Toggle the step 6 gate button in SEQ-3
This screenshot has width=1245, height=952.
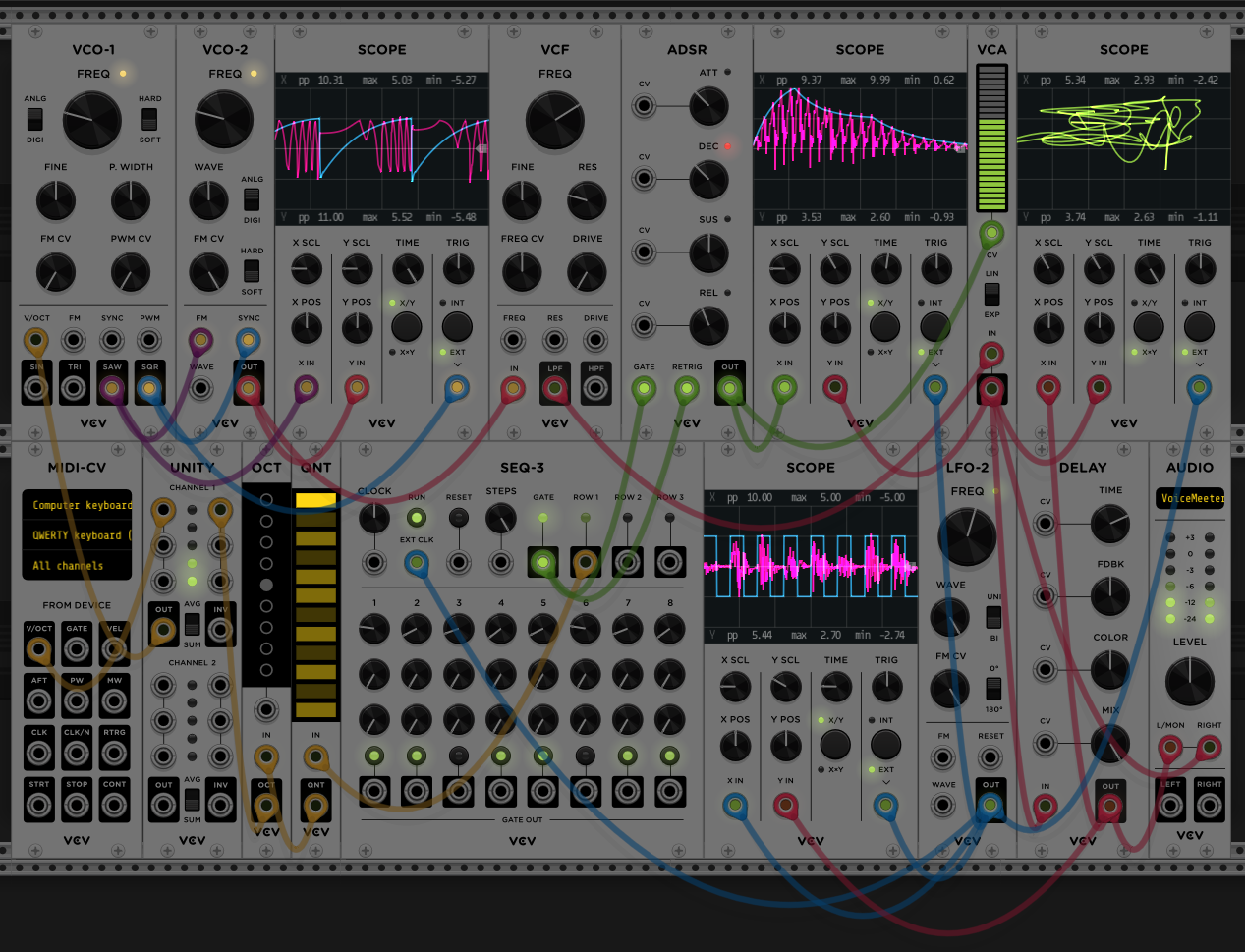tap(585, 756)
